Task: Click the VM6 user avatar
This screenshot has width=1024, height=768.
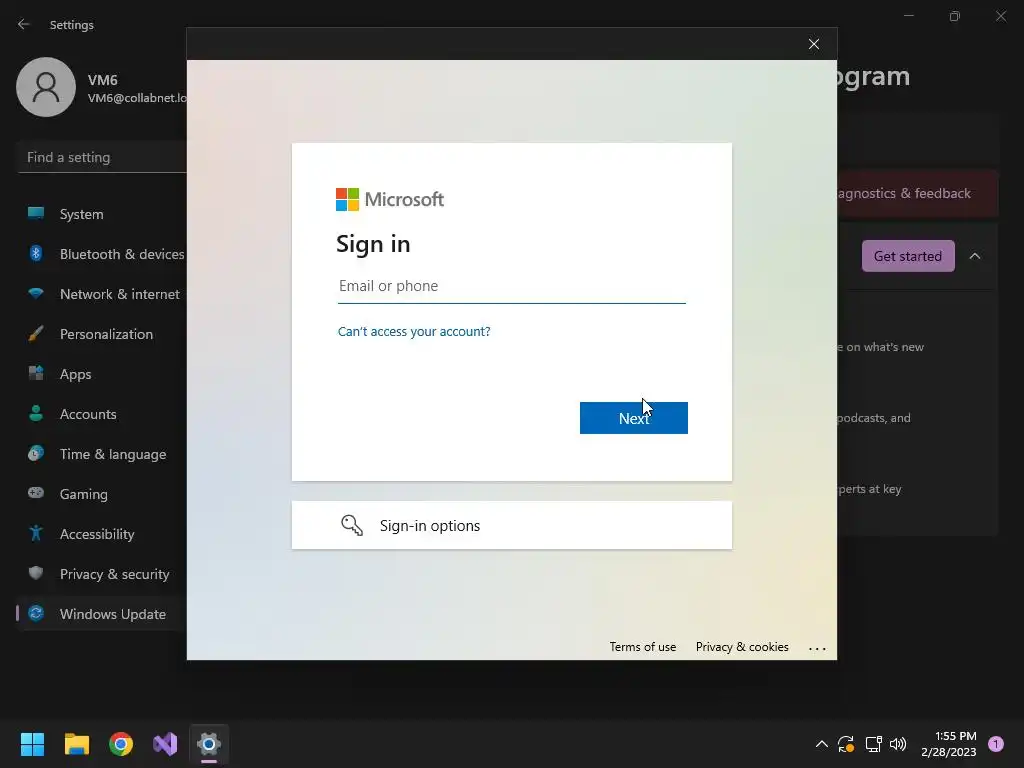Action: (x=46, y=87)
